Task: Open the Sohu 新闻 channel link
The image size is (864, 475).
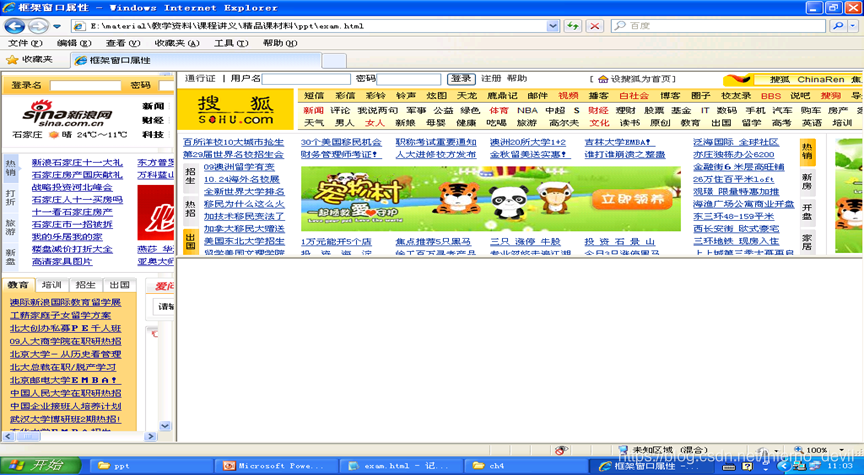Action: (x=314, y=110)
